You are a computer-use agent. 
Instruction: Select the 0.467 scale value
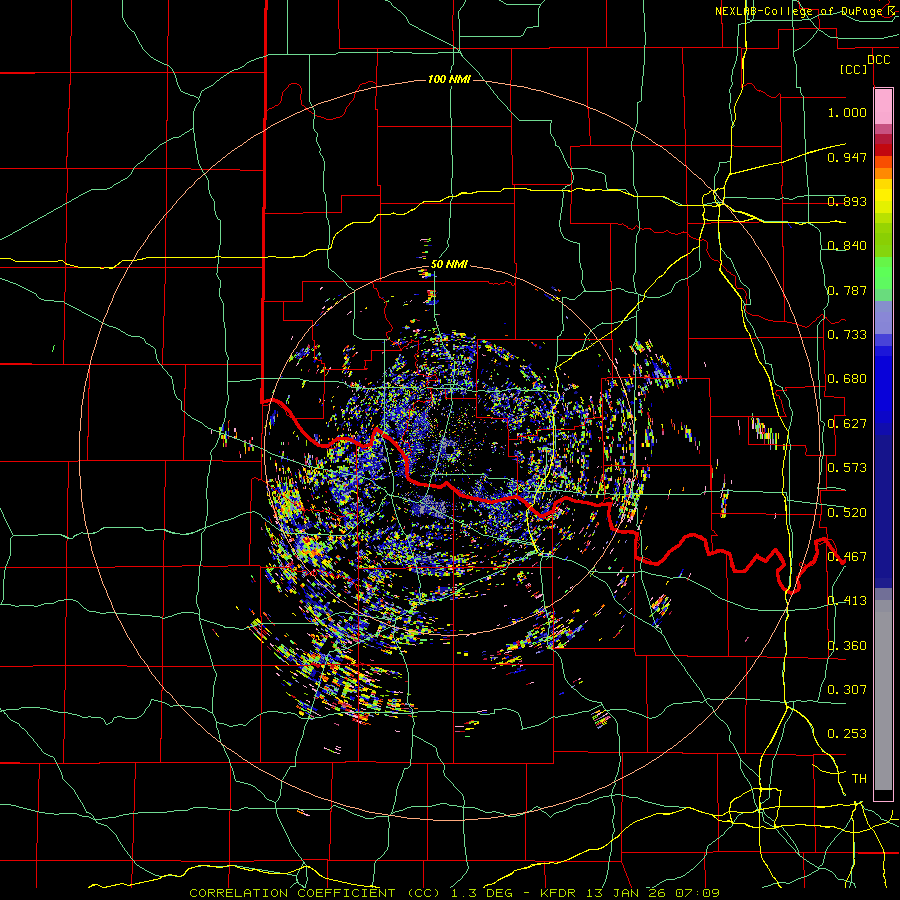pos(847,557)
